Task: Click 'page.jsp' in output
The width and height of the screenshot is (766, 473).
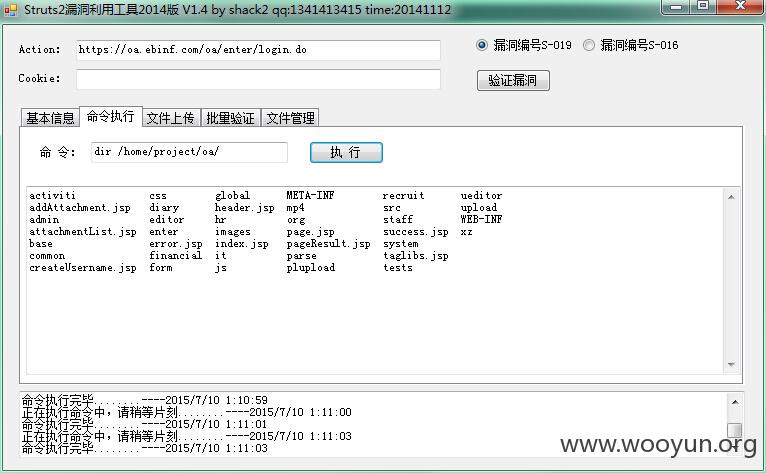Action: 310,232
